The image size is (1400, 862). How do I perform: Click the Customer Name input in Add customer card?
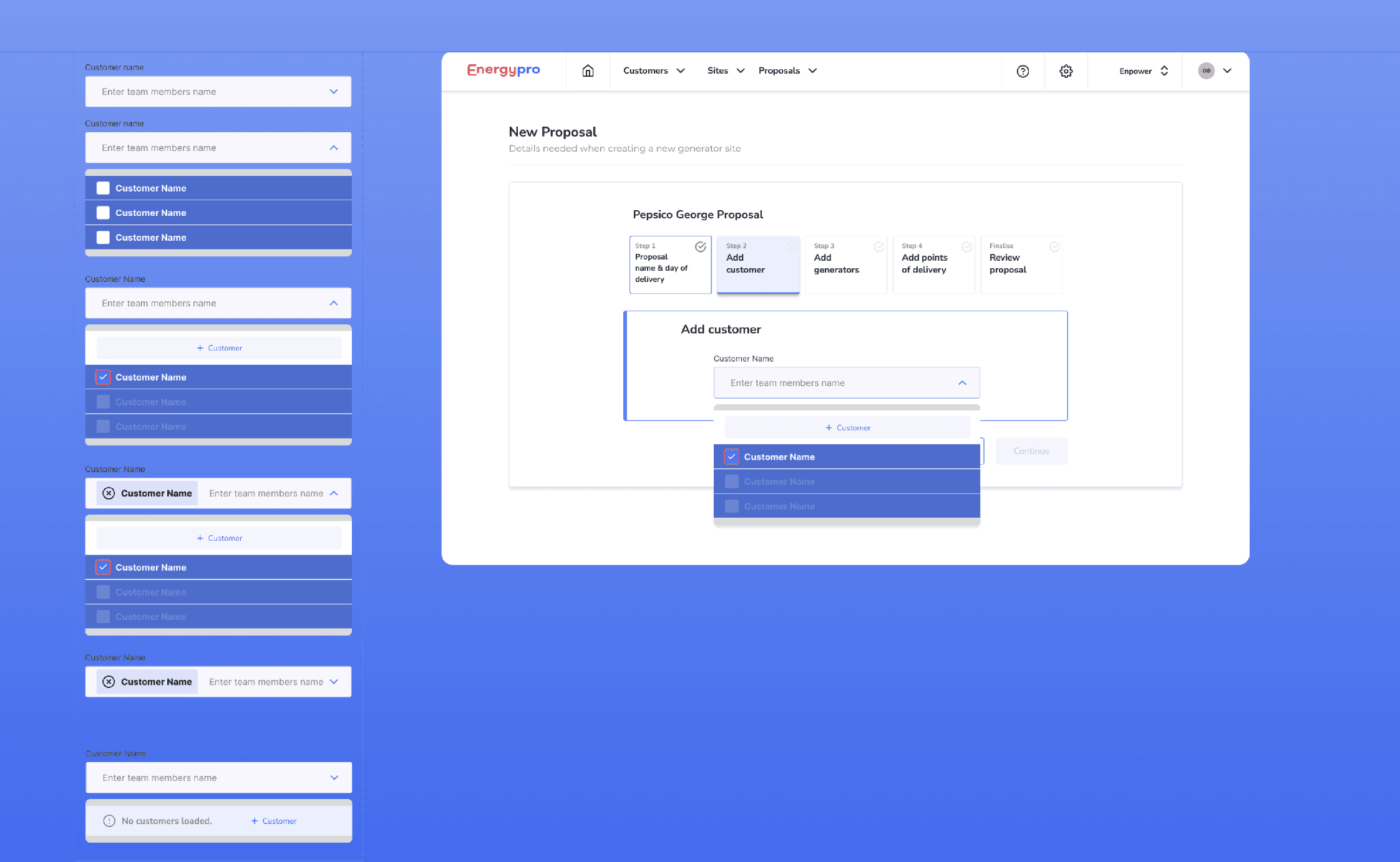847,383
